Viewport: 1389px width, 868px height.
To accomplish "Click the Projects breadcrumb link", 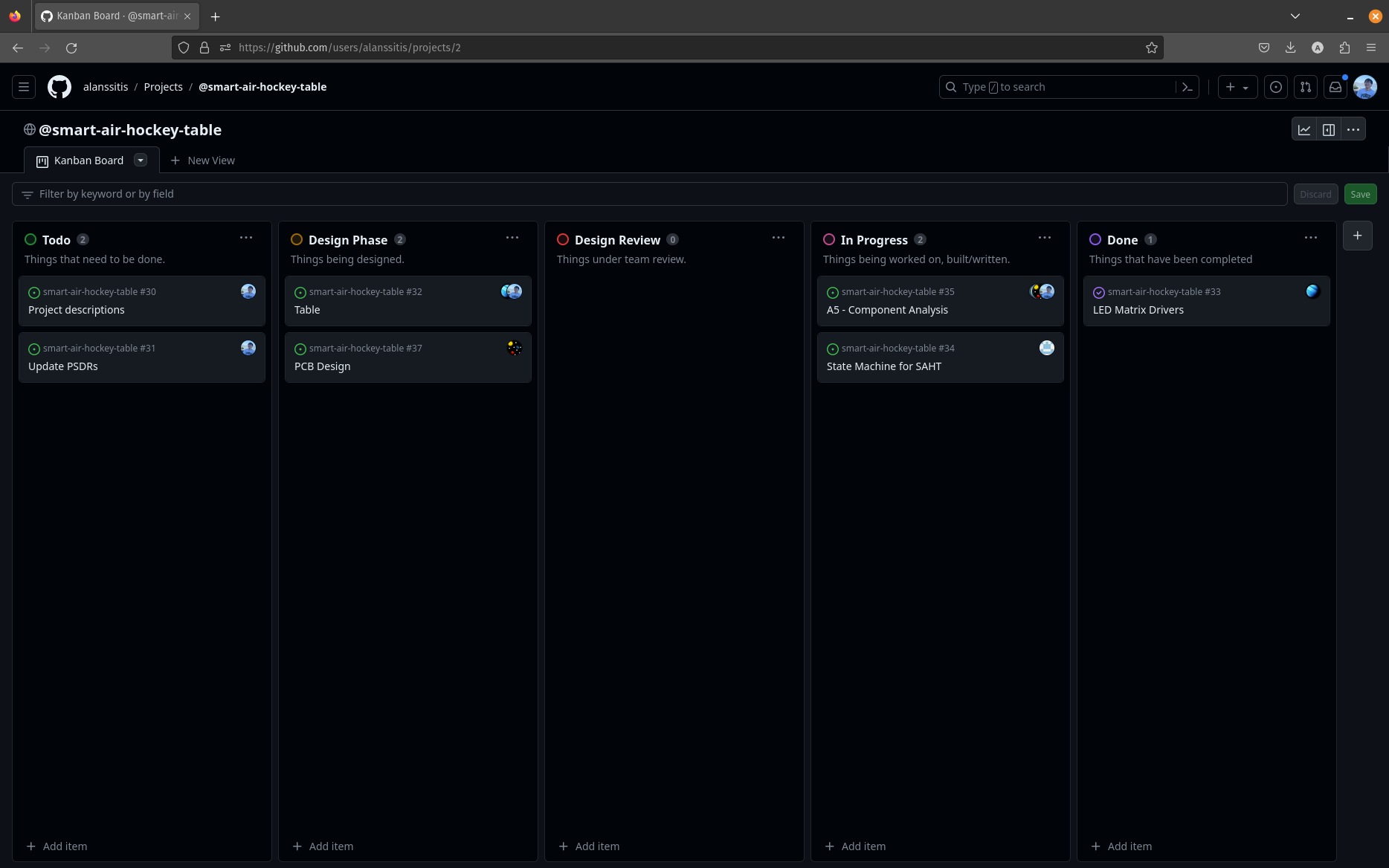I will pos(163,87).
